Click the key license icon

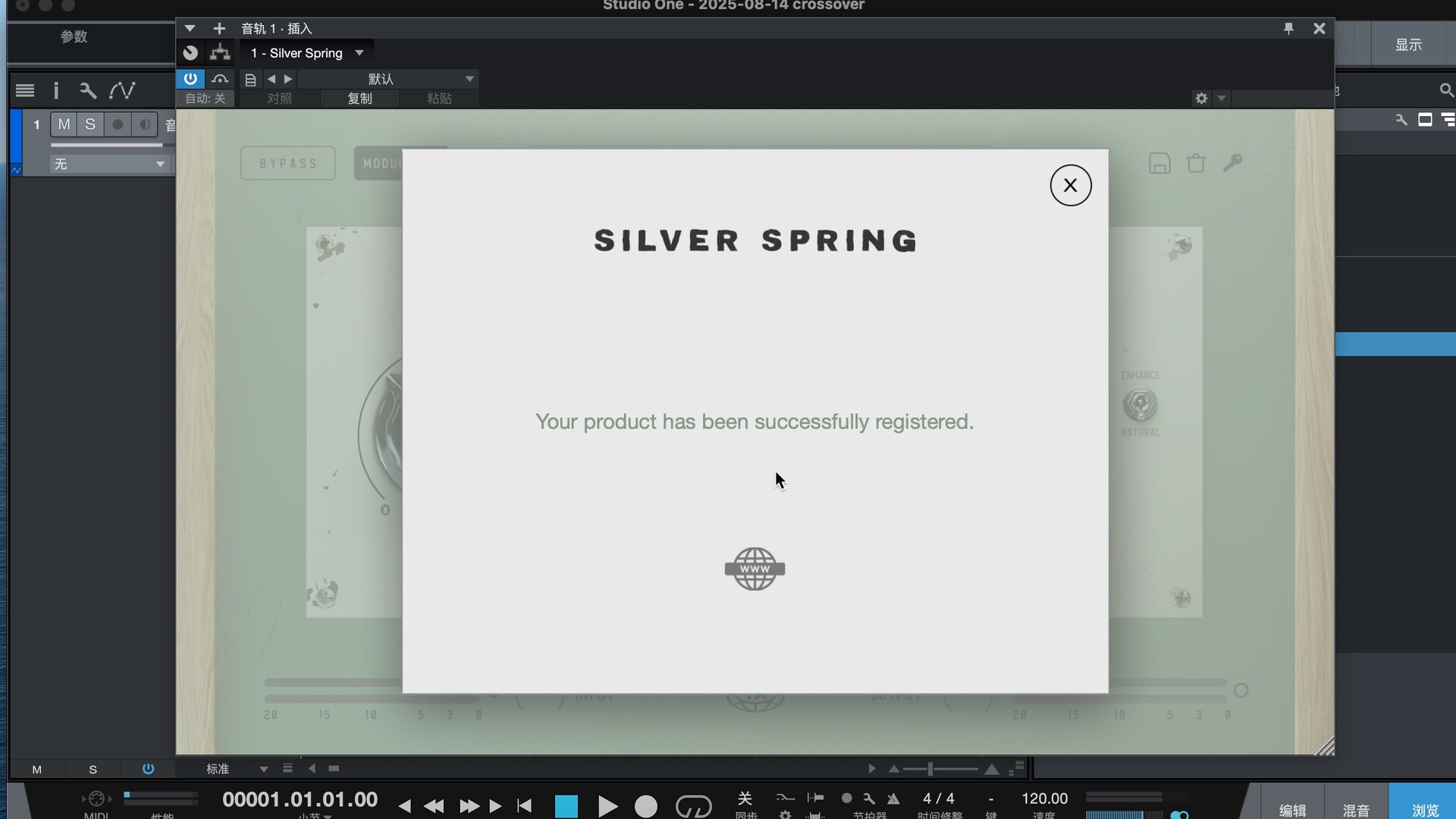1232,162
